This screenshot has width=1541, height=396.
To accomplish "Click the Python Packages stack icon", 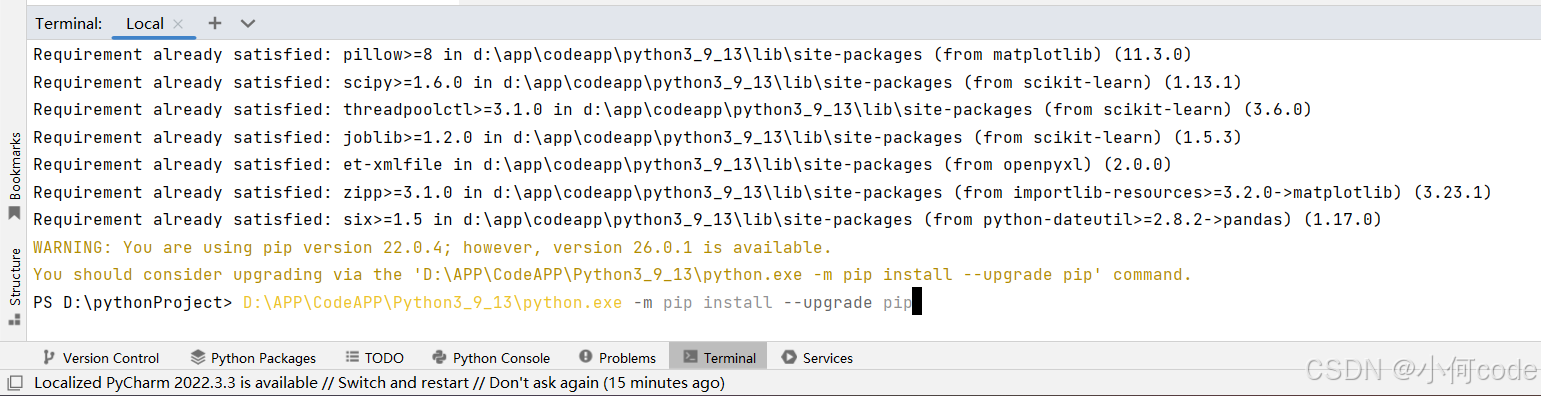I will (x=197, y=358).
